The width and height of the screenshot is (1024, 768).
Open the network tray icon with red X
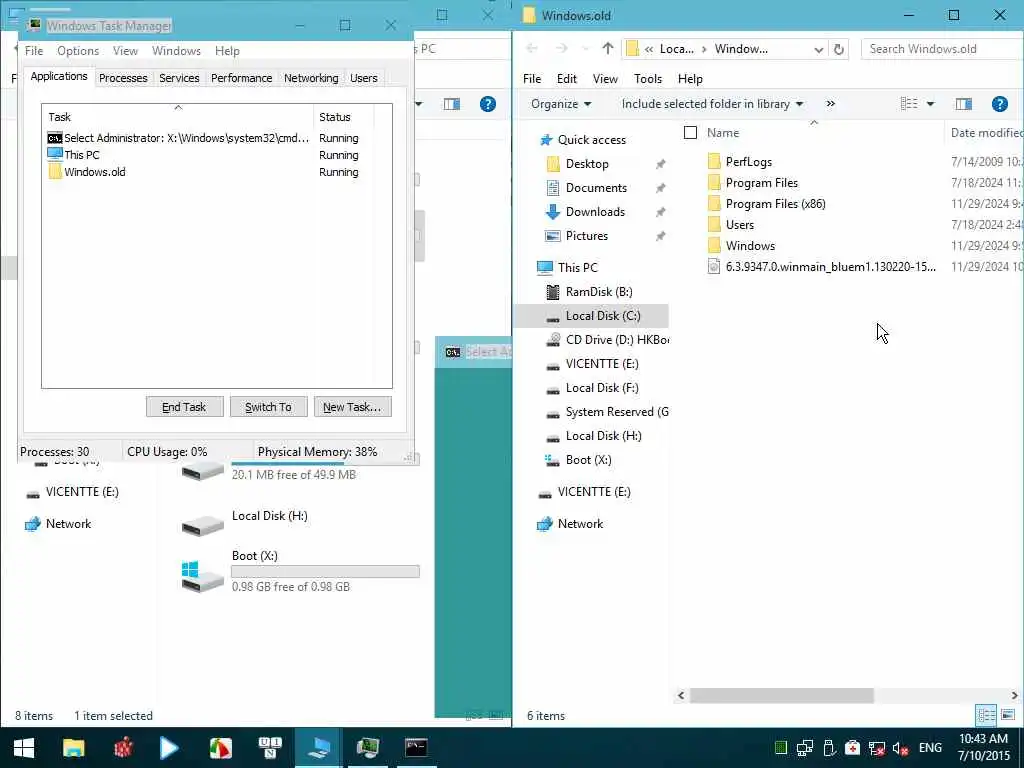[x=876, y=748]
